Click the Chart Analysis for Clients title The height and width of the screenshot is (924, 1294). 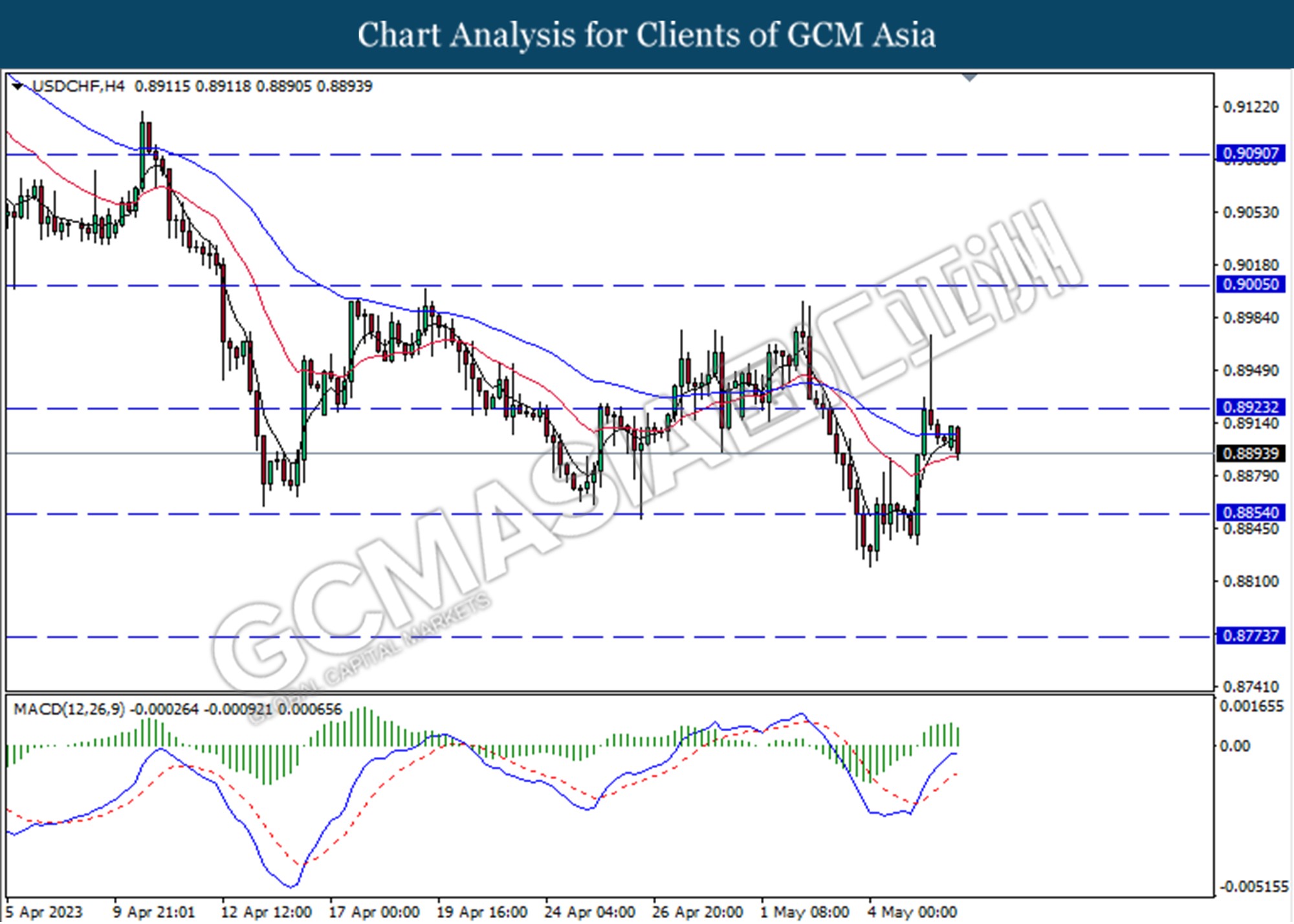point(646,35)
